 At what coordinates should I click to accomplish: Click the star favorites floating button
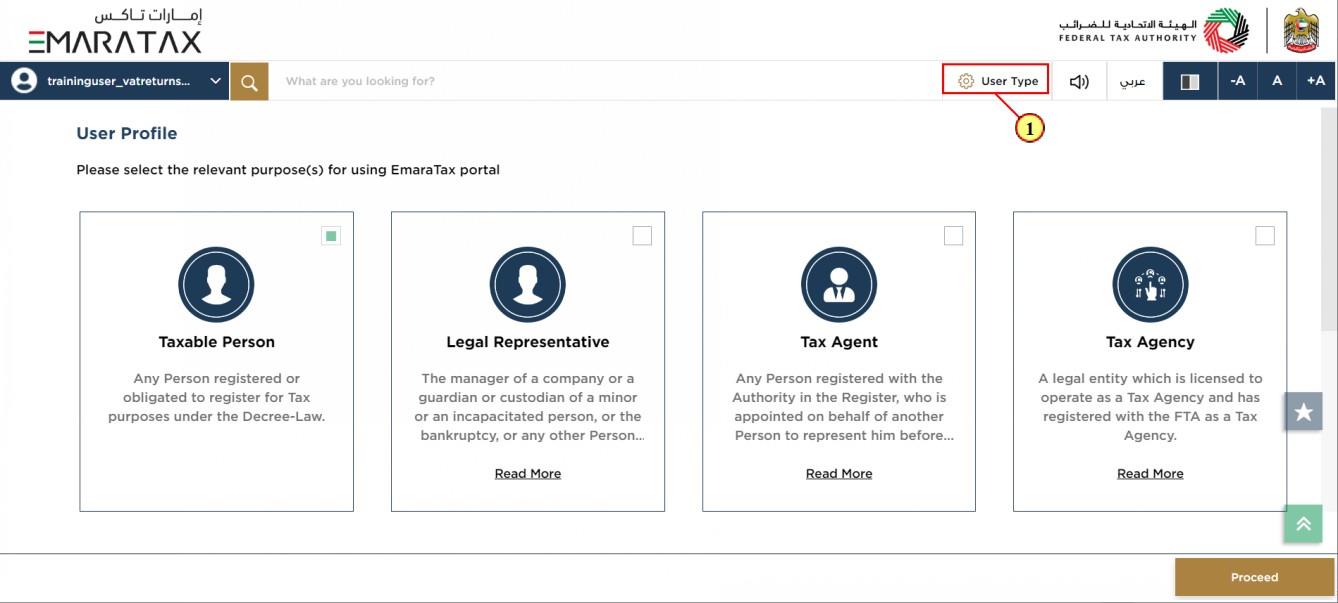point(1303,412)
